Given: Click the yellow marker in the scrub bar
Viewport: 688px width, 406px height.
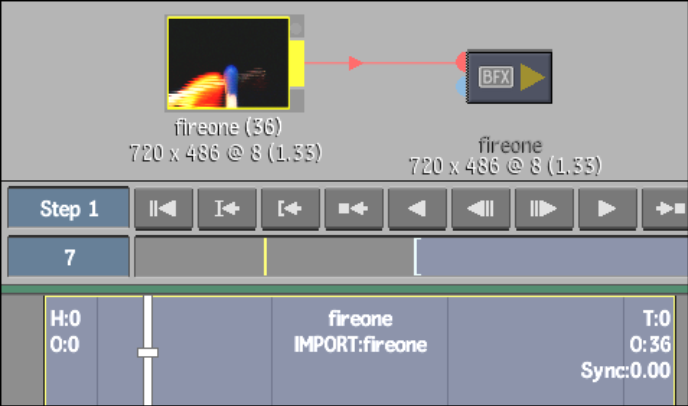Looking at the screenshot, I should tap(265, 257).
